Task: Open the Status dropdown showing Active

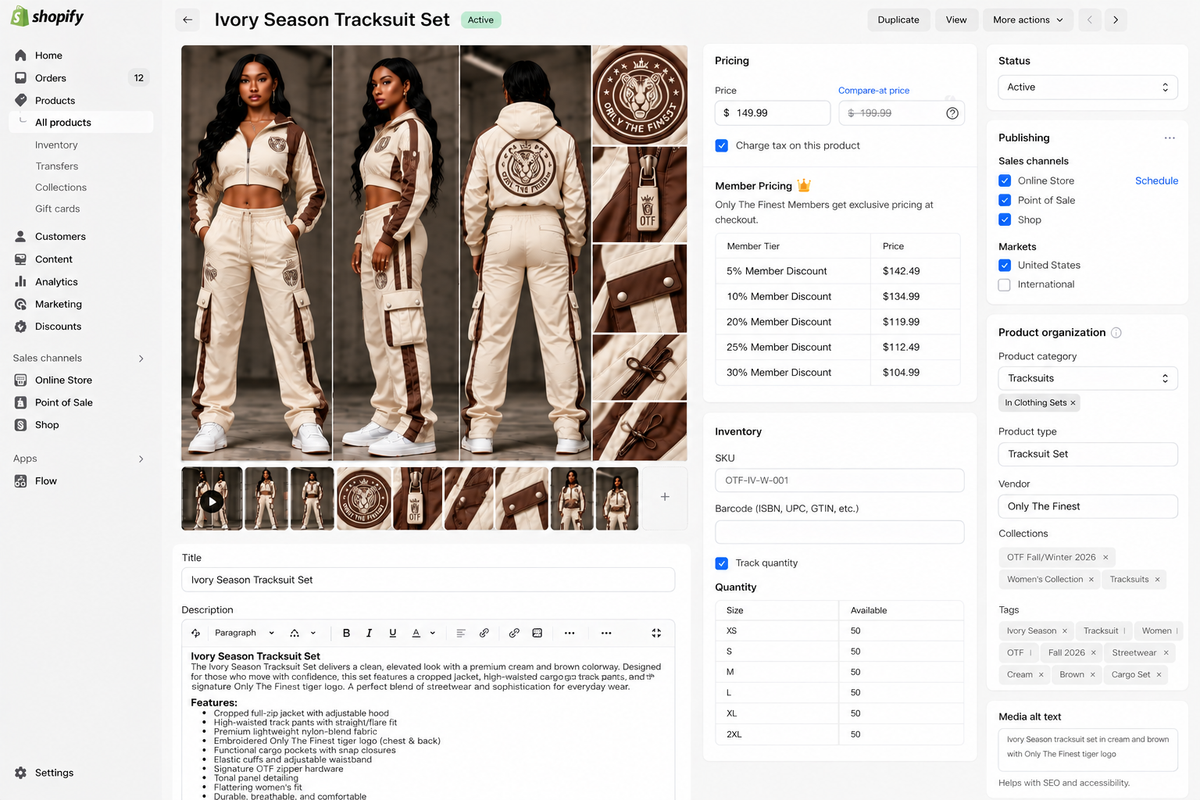Action: 1088,87
